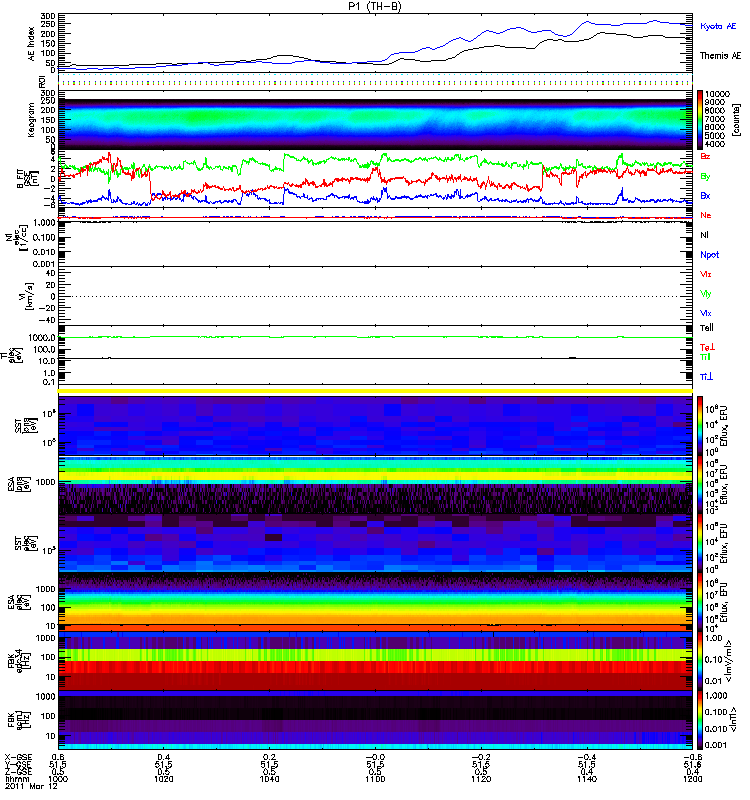
Task: Click the ESA ions Eflux color bar
Action: pyautogui.click(x=700, y=485)
